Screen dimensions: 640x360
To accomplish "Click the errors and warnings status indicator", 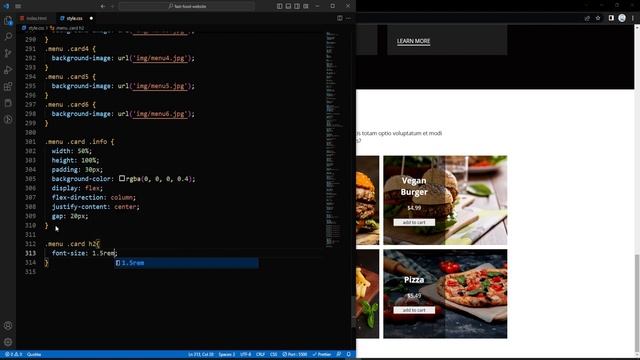I will click(13, 354).
